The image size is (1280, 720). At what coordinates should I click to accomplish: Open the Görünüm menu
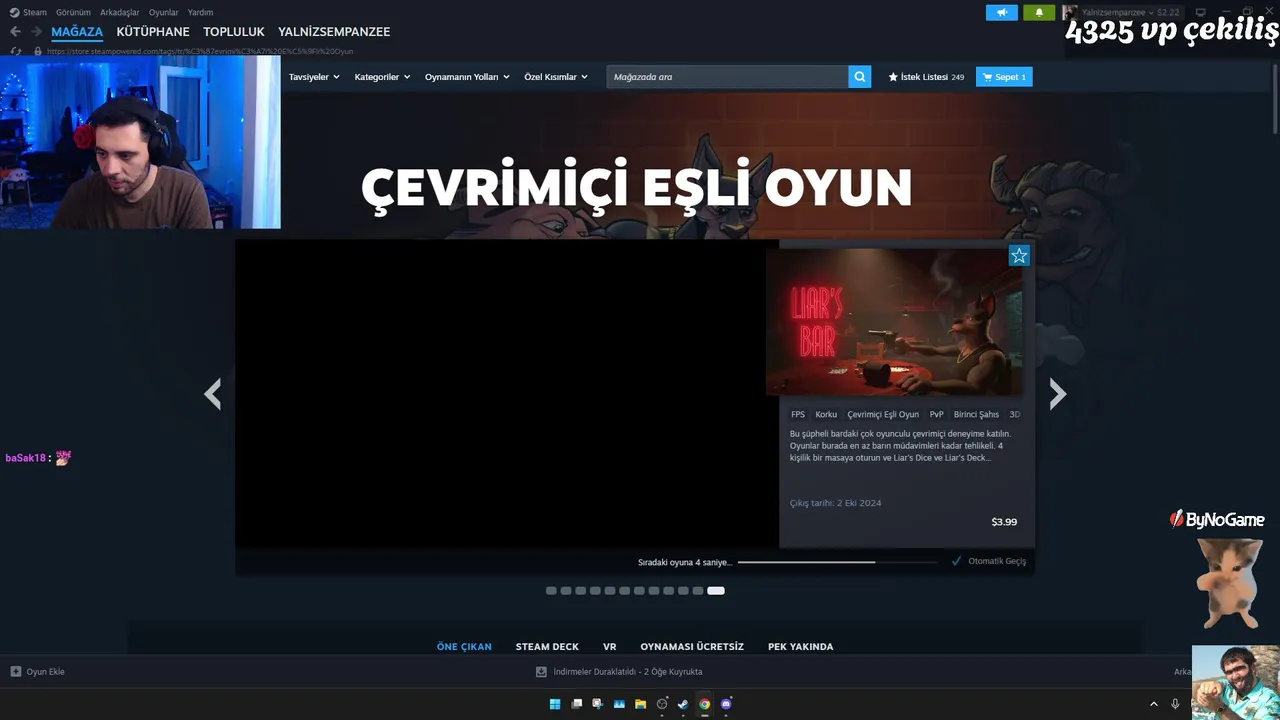(73, 12)
